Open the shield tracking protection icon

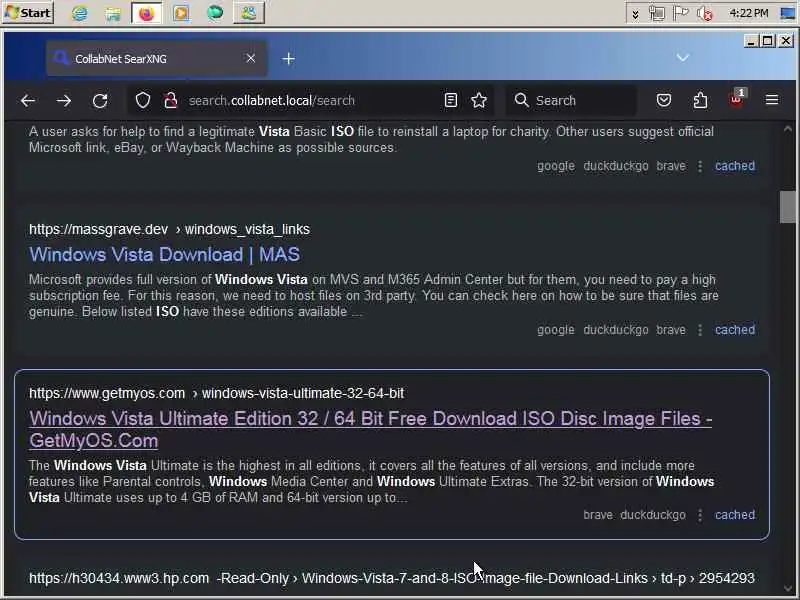(x=143, y=101)
